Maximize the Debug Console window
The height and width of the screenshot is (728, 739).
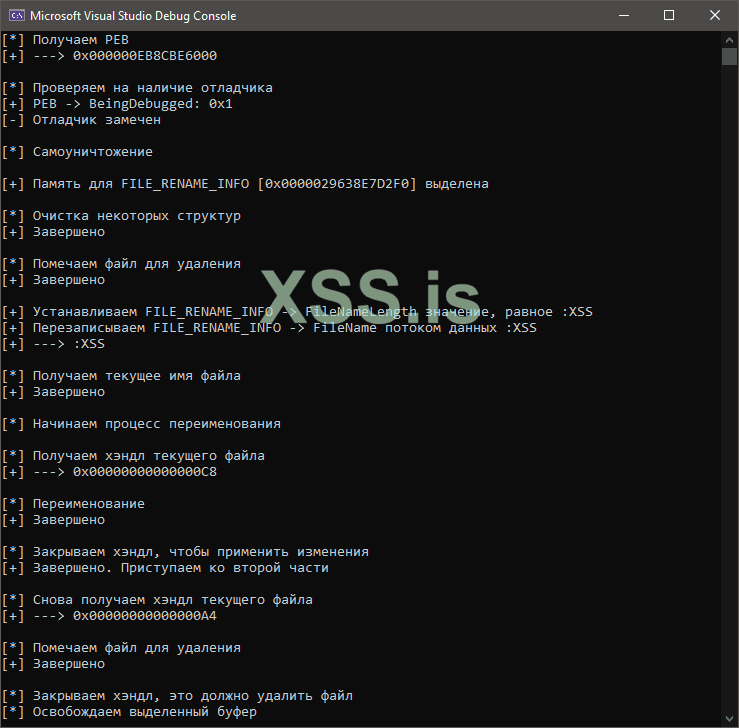point(669,16)
